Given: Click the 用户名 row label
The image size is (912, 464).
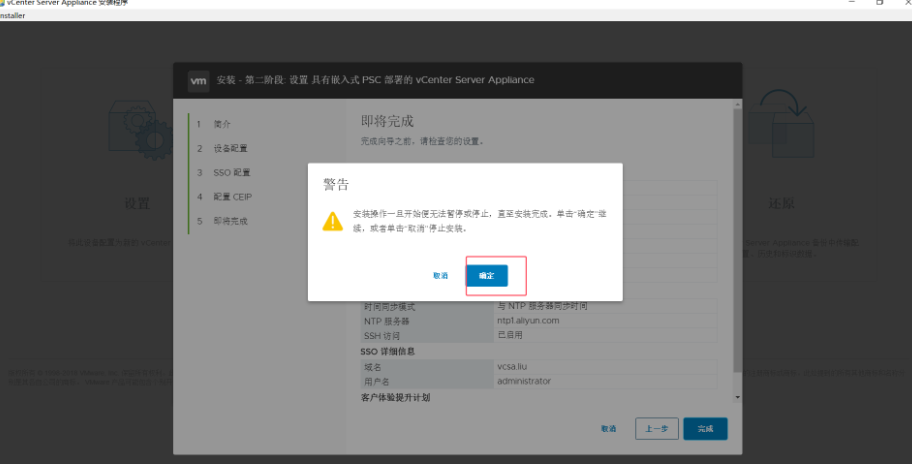Looking at the screenshot, I should pyautogui.click(x=376, y=381).
